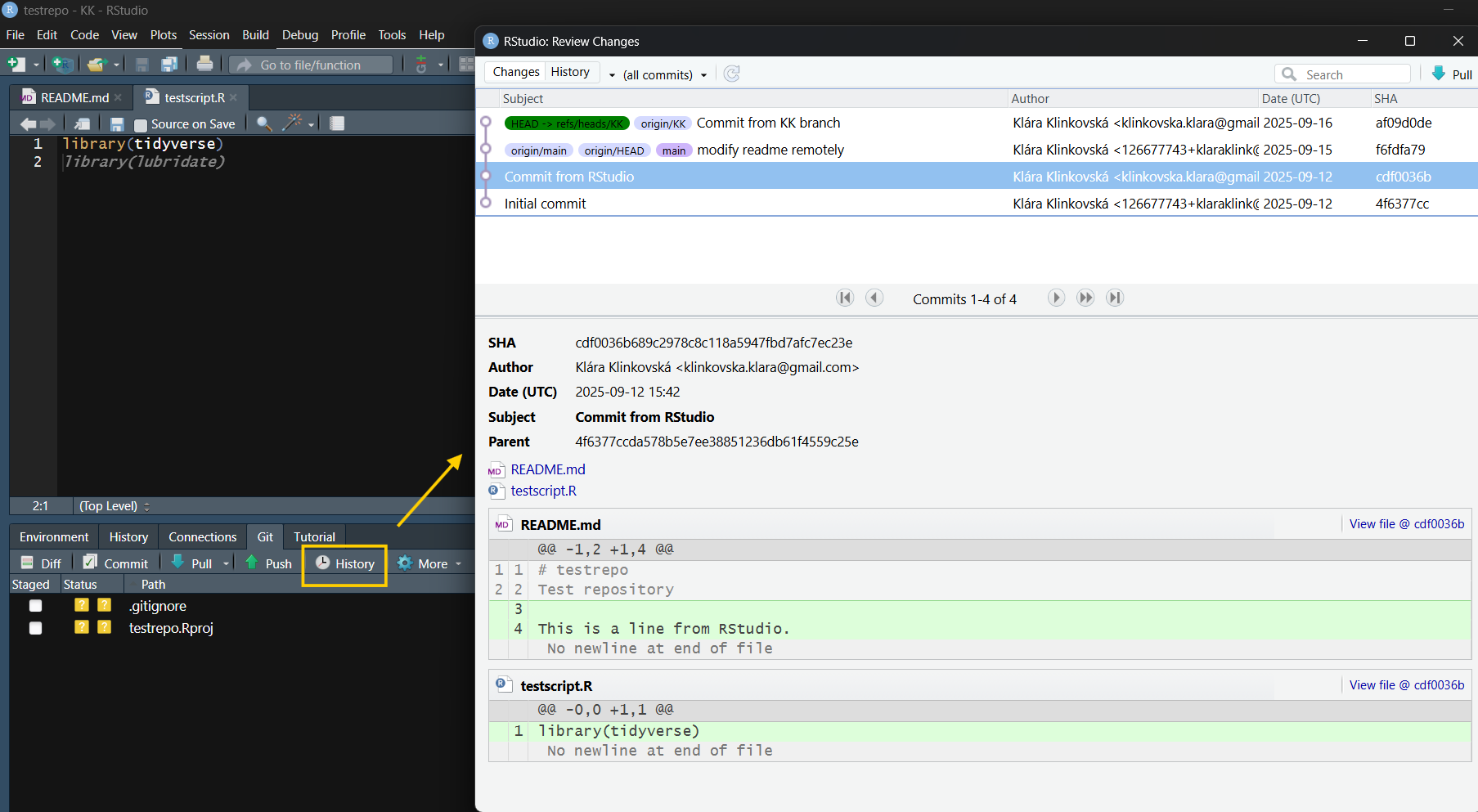1478x812 pixels.
Task: Open the code tools magic wand
Action: click(x=293, y=123)
